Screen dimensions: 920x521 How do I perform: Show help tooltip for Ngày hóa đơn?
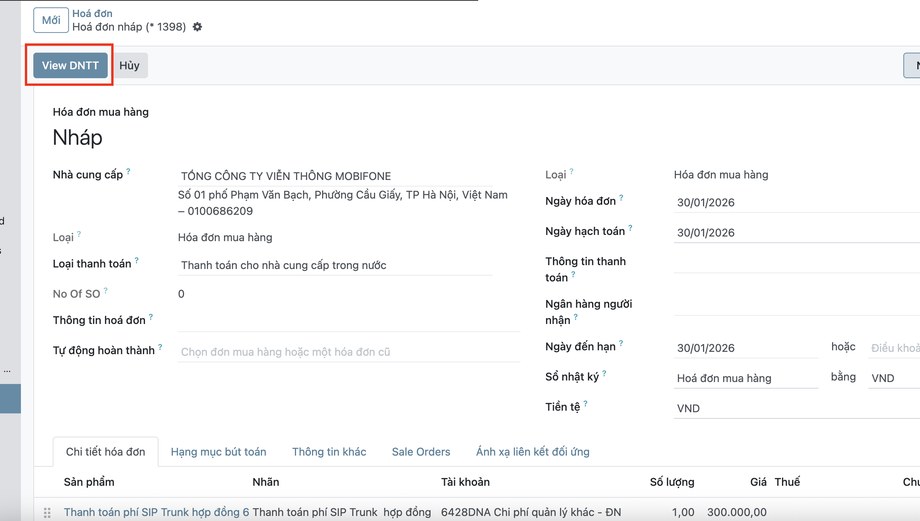click(x=621, y=198)
